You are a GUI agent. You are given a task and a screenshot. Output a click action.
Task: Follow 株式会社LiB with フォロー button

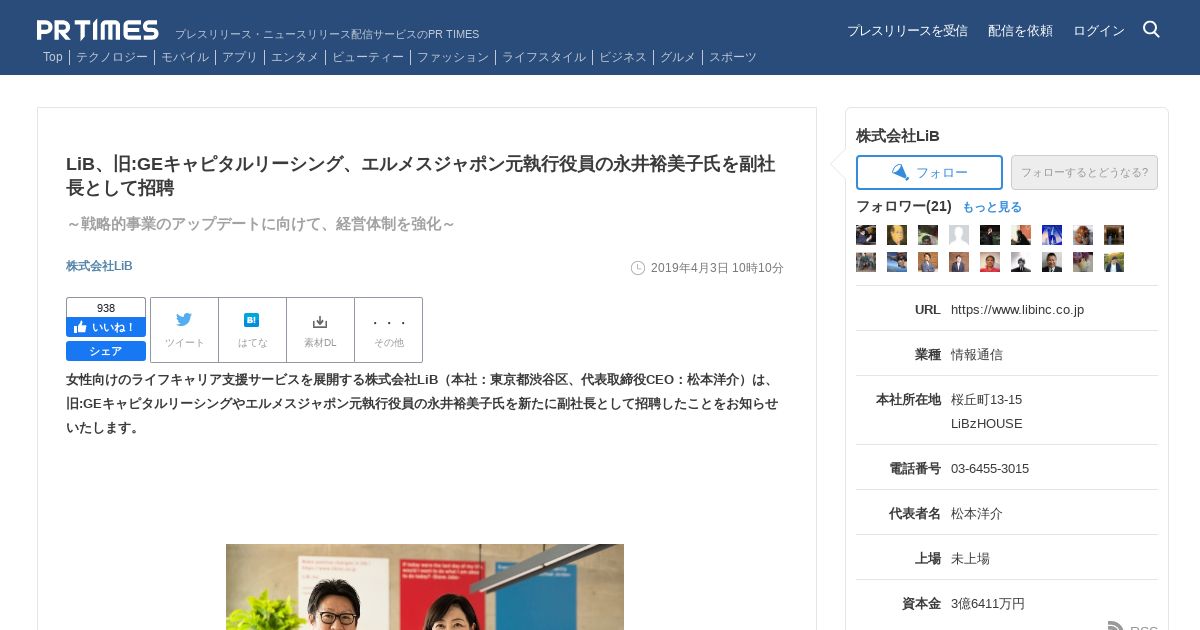929,172
